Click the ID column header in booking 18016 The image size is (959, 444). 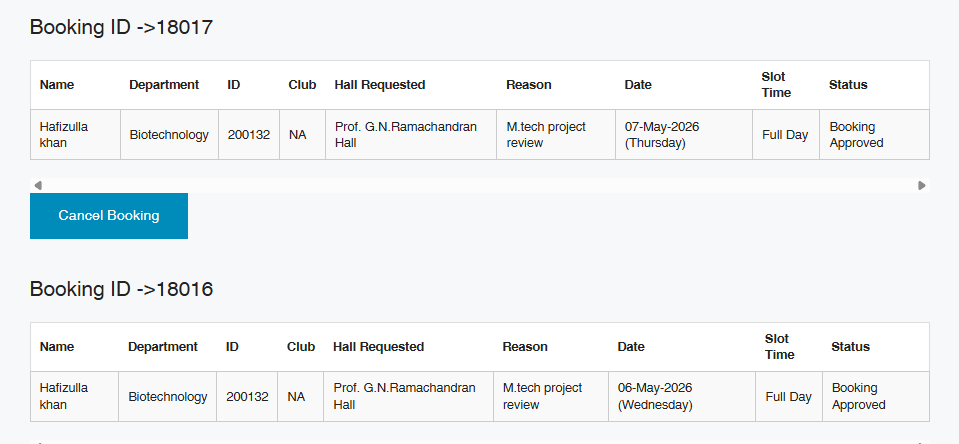click(232, 347)
